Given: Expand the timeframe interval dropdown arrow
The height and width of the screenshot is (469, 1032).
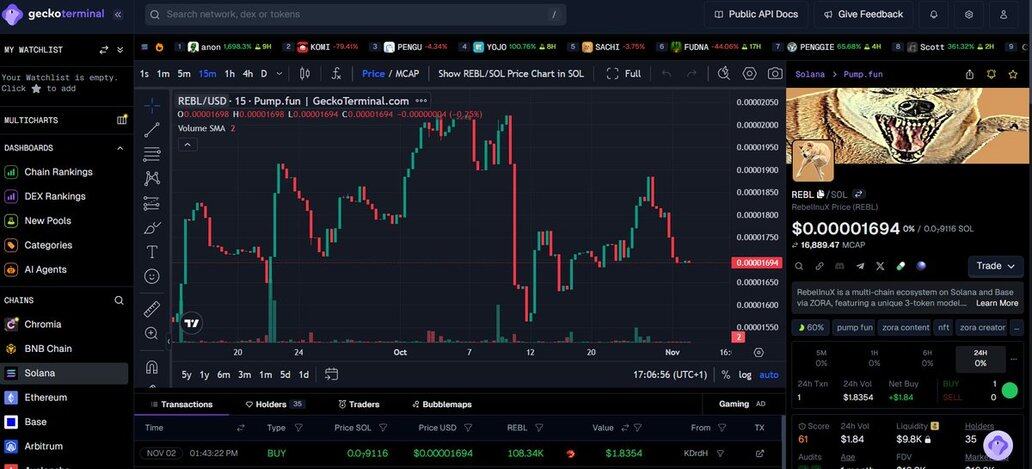Looking at the screenshot, I should tap(279, 73).
